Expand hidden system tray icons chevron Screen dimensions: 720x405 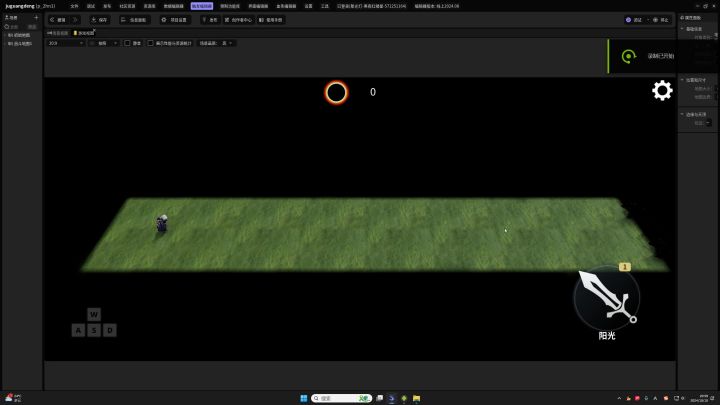tap(619, 398)
